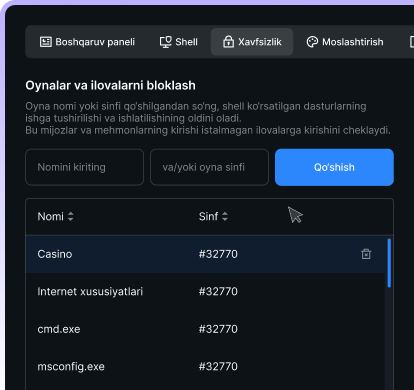This screenshot has height=390, width=414.
Task: Delete the Casino row with trash icon
Action: 366,254
